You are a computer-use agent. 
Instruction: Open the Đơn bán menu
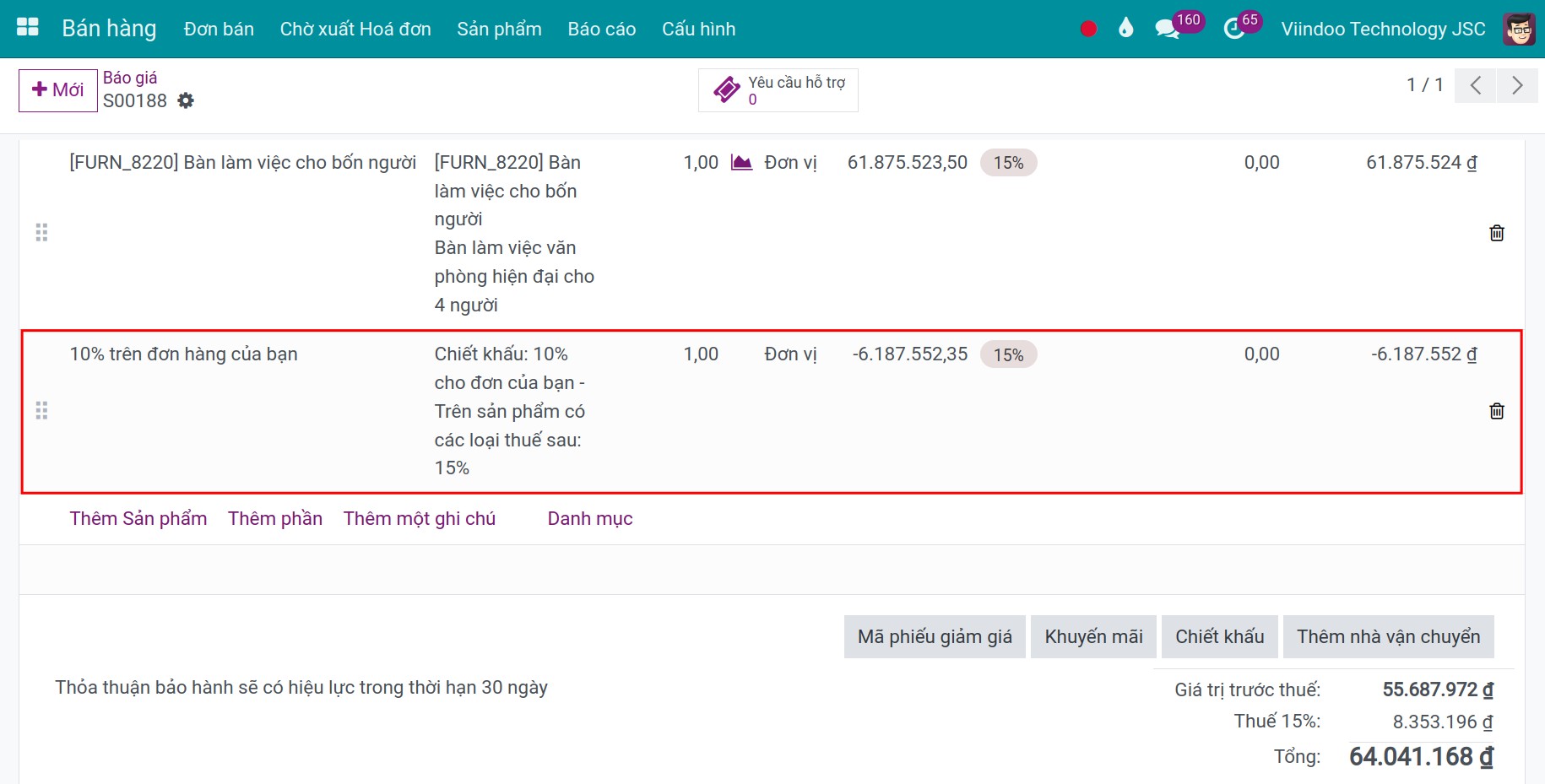pos(219,29)
